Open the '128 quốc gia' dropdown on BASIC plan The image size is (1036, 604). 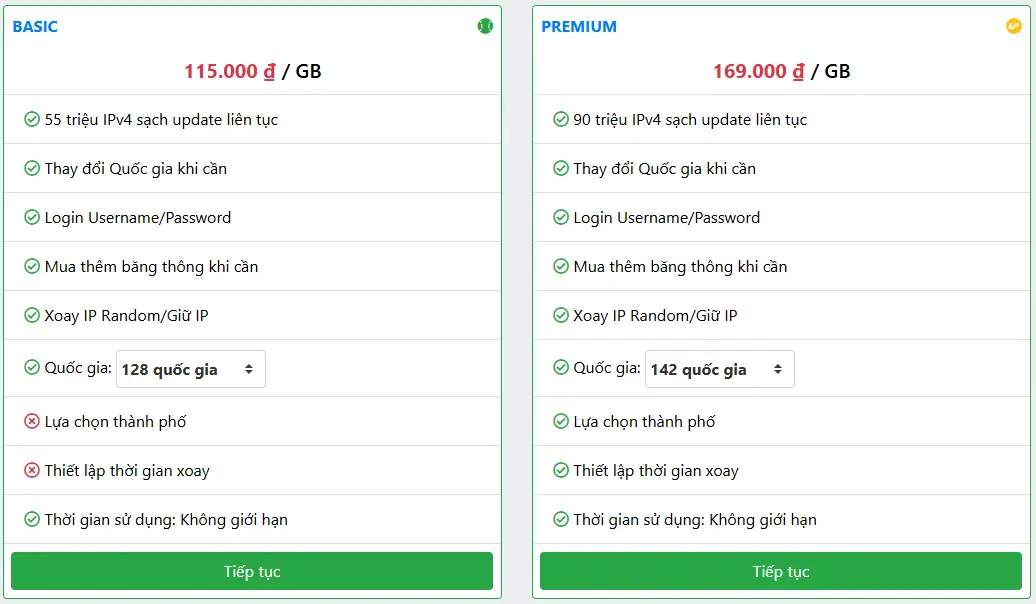tap(191, 369)
